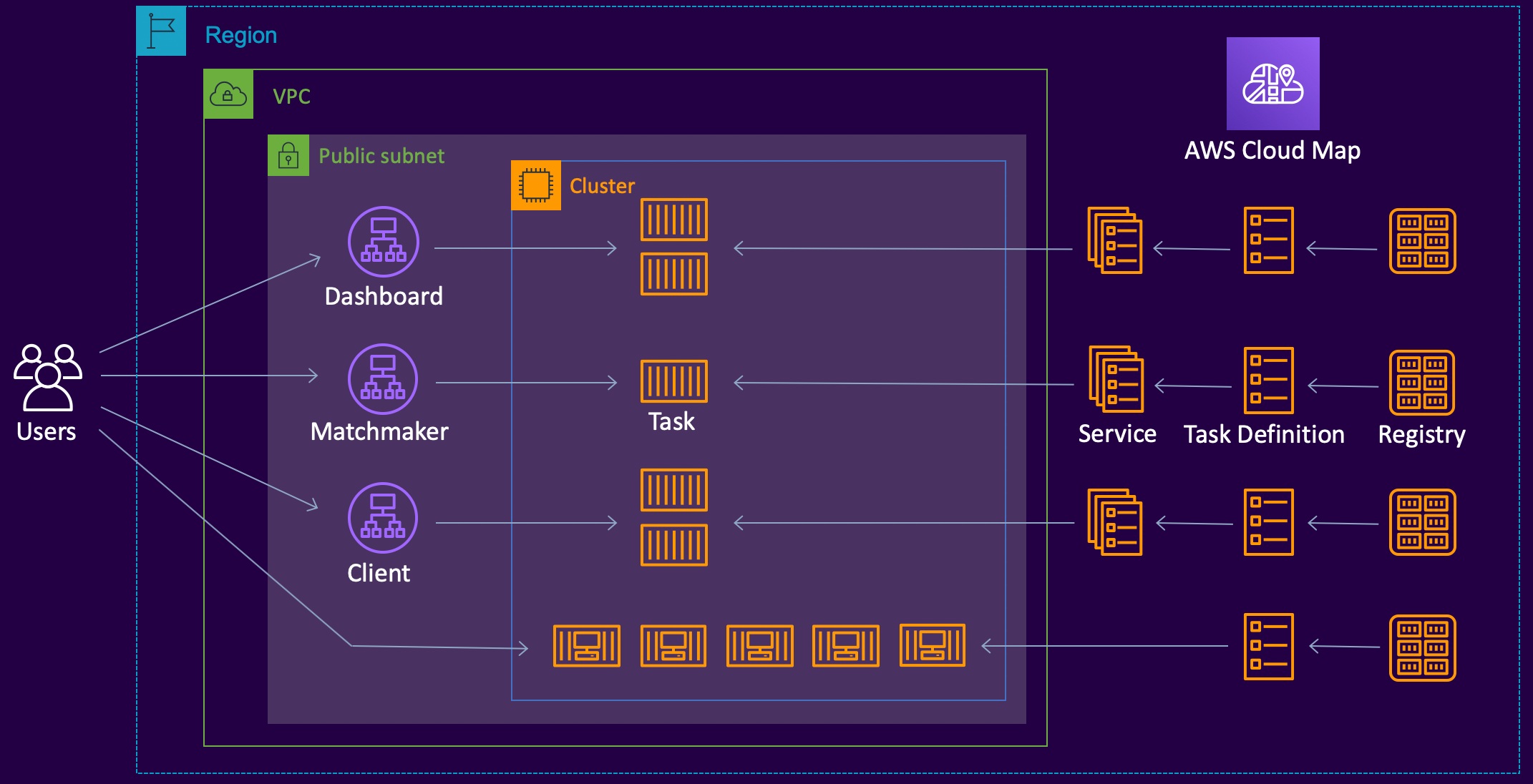The width and height of the screenshot is (1533, 784).
Task: Click the Public subnet padlock icon
Action: pyautogui.click(x=288, y=155)
